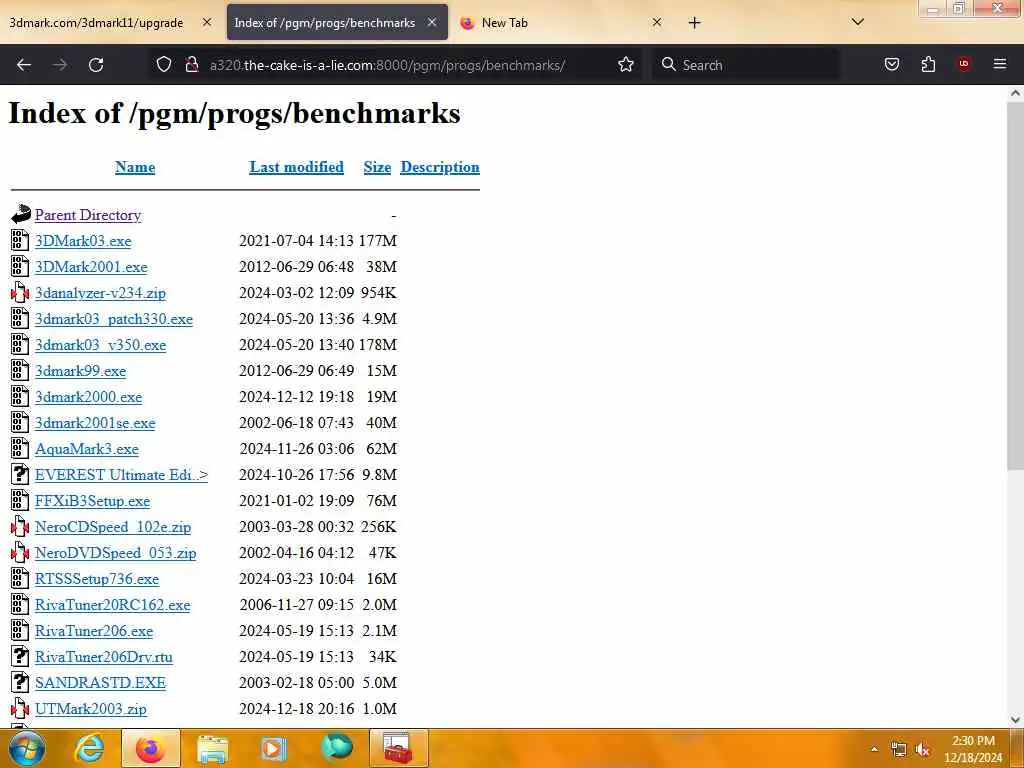Open Windows Media Player from the taskbar
This screenshot has width=1024, height=768.
click(274, 748)
